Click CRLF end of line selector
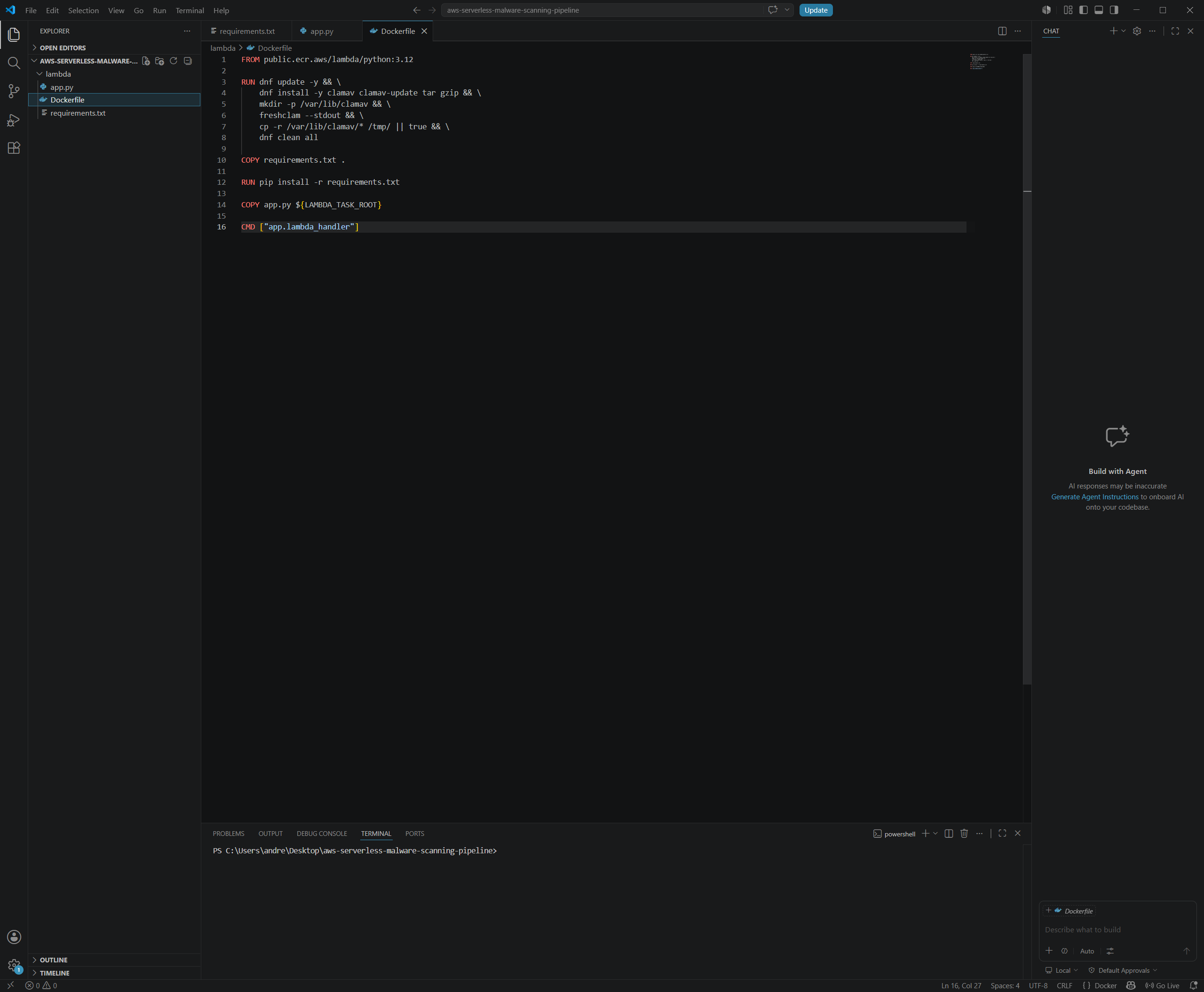 point(1064,986)
